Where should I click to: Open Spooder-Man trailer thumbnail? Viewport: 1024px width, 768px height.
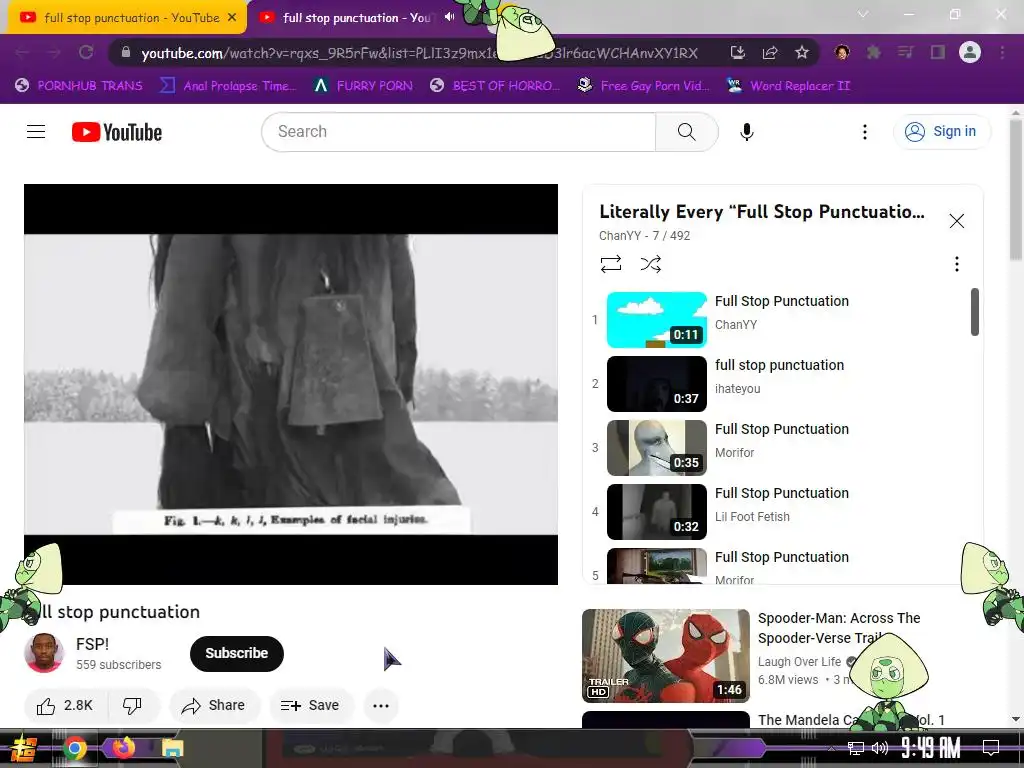665,656
